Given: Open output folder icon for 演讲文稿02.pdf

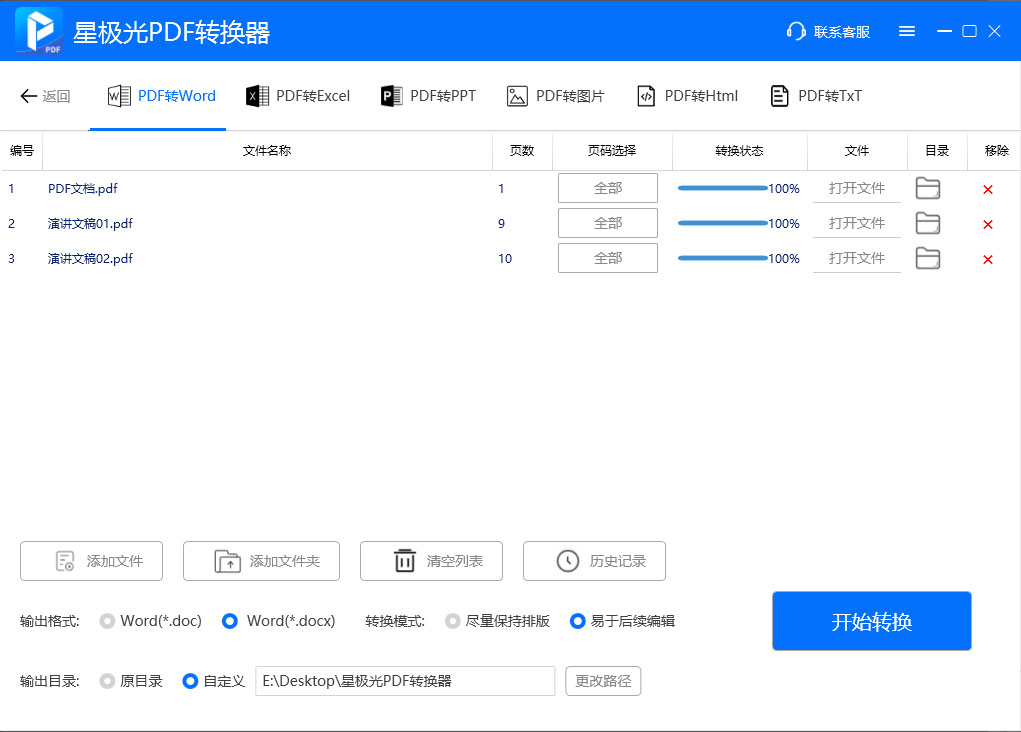Looking at the screenshot, I should pyautogui.click(x=927, y=258).
